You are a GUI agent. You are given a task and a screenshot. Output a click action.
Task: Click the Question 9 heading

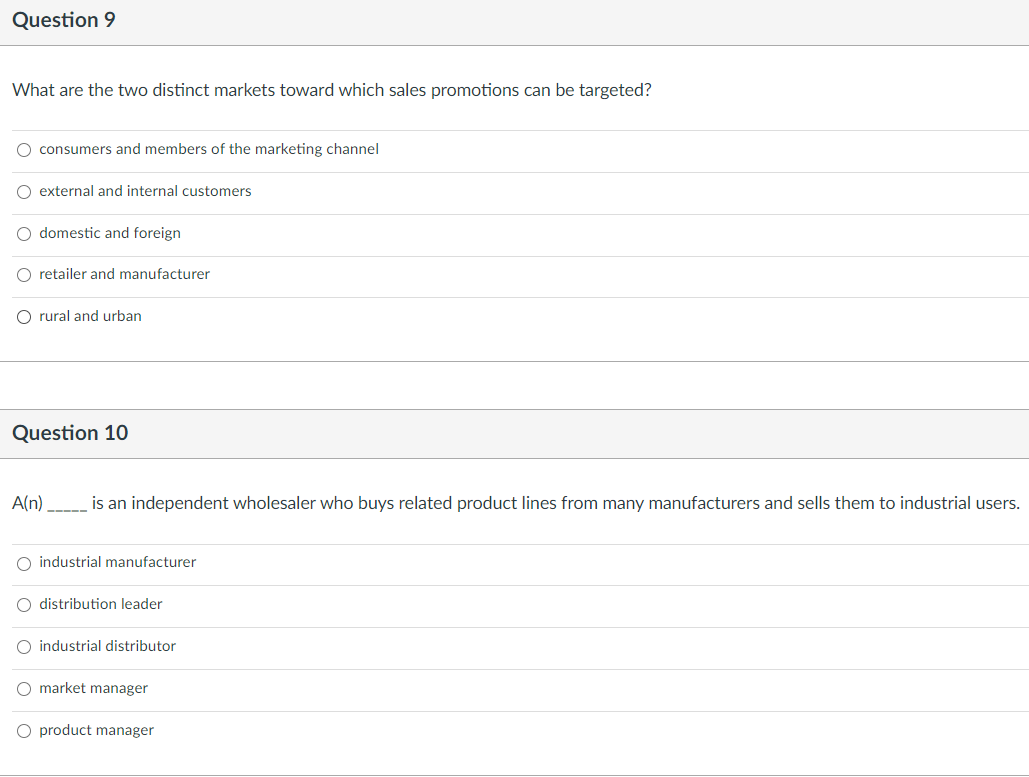tap(64, 21)
